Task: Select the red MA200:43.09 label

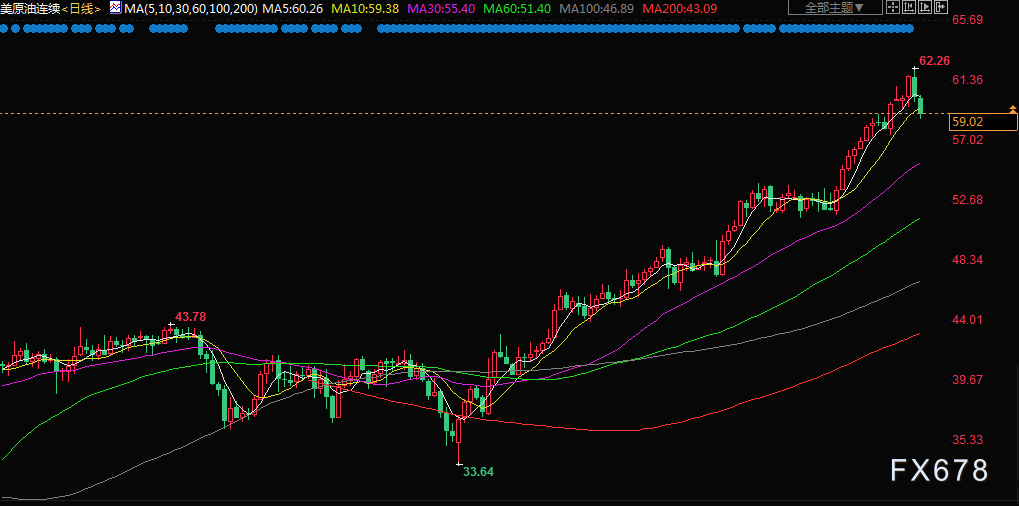Action: point(679,8)
